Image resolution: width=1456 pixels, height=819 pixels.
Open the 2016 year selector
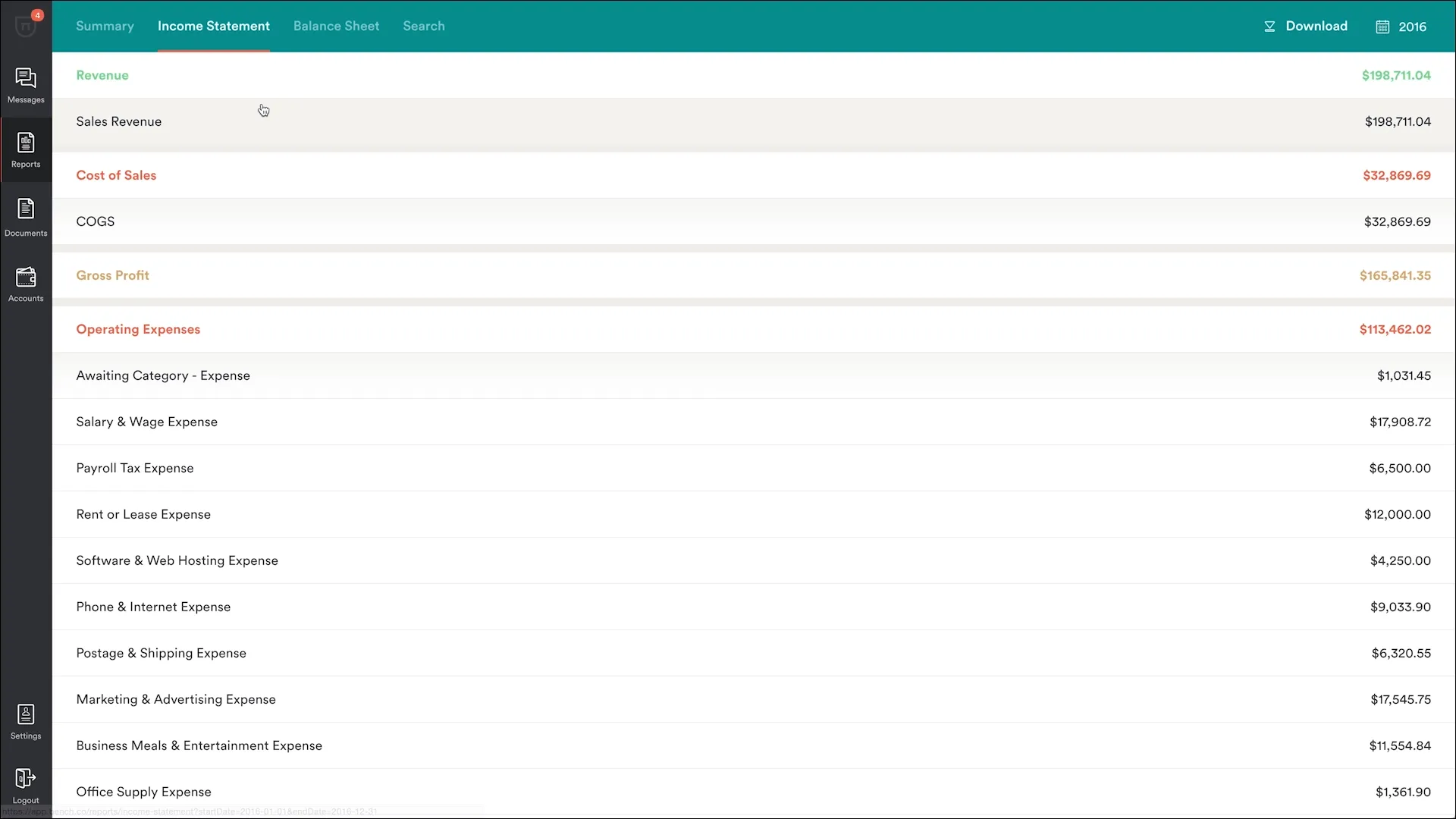tap(1412, 27)
